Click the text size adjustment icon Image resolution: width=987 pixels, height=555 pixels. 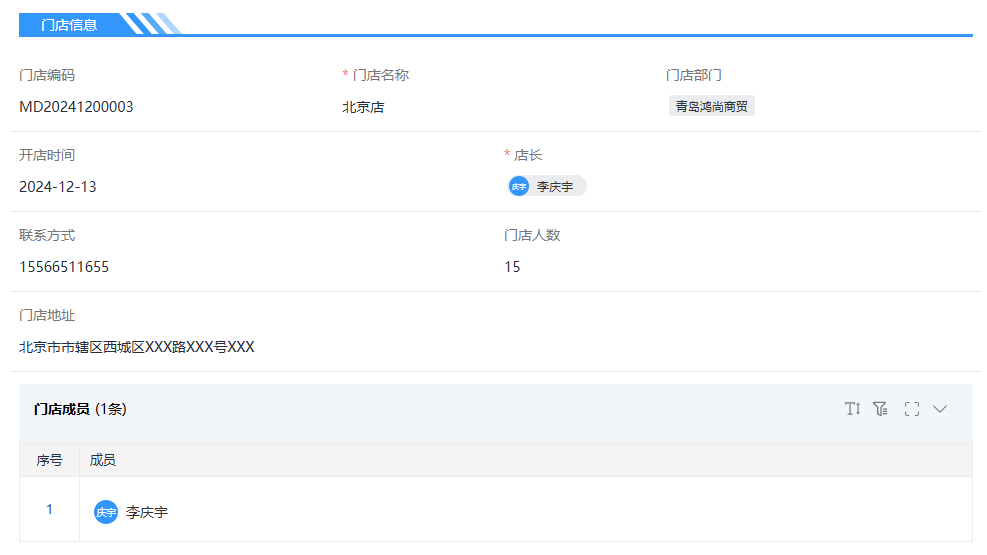click(852, 409)
